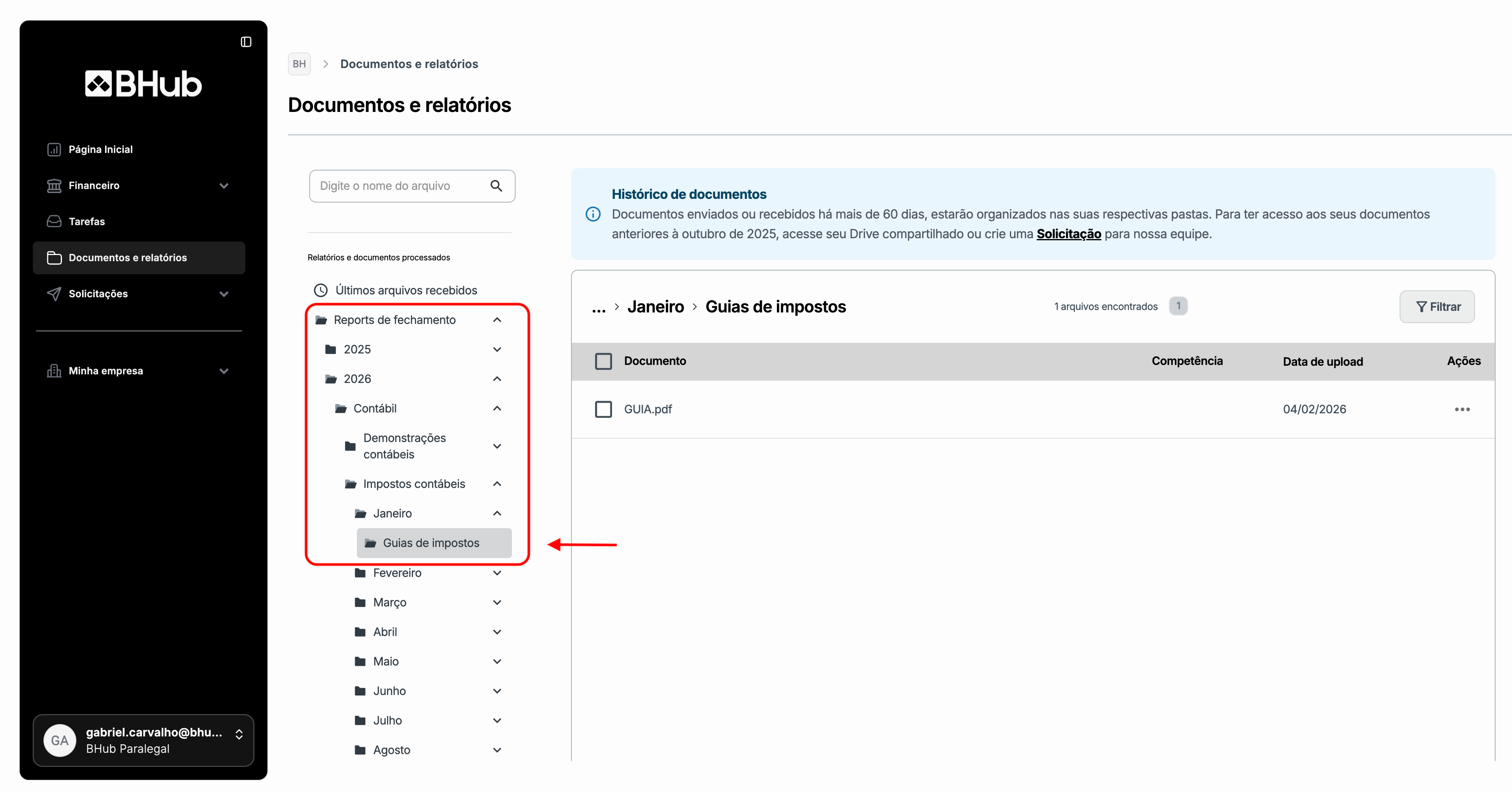Click the info icon in the Histórico banner

tap(593, 214)
